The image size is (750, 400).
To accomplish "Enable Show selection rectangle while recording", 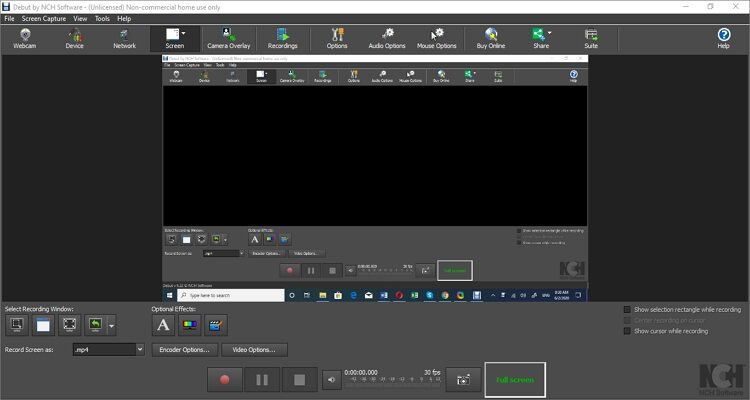I will 627,310.
